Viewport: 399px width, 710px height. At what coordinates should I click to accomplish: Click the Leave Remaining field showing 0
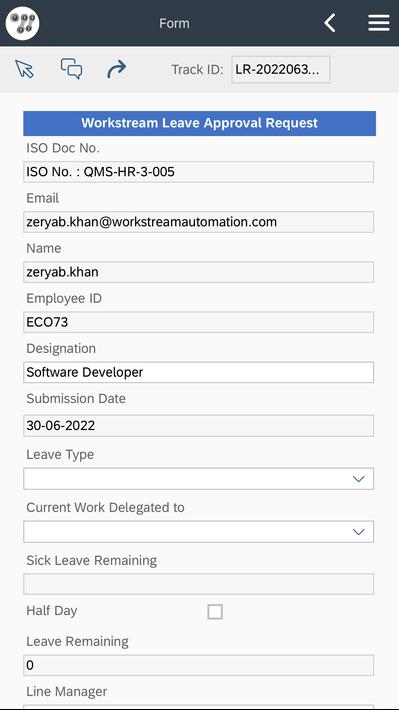[x=198, y=665]
